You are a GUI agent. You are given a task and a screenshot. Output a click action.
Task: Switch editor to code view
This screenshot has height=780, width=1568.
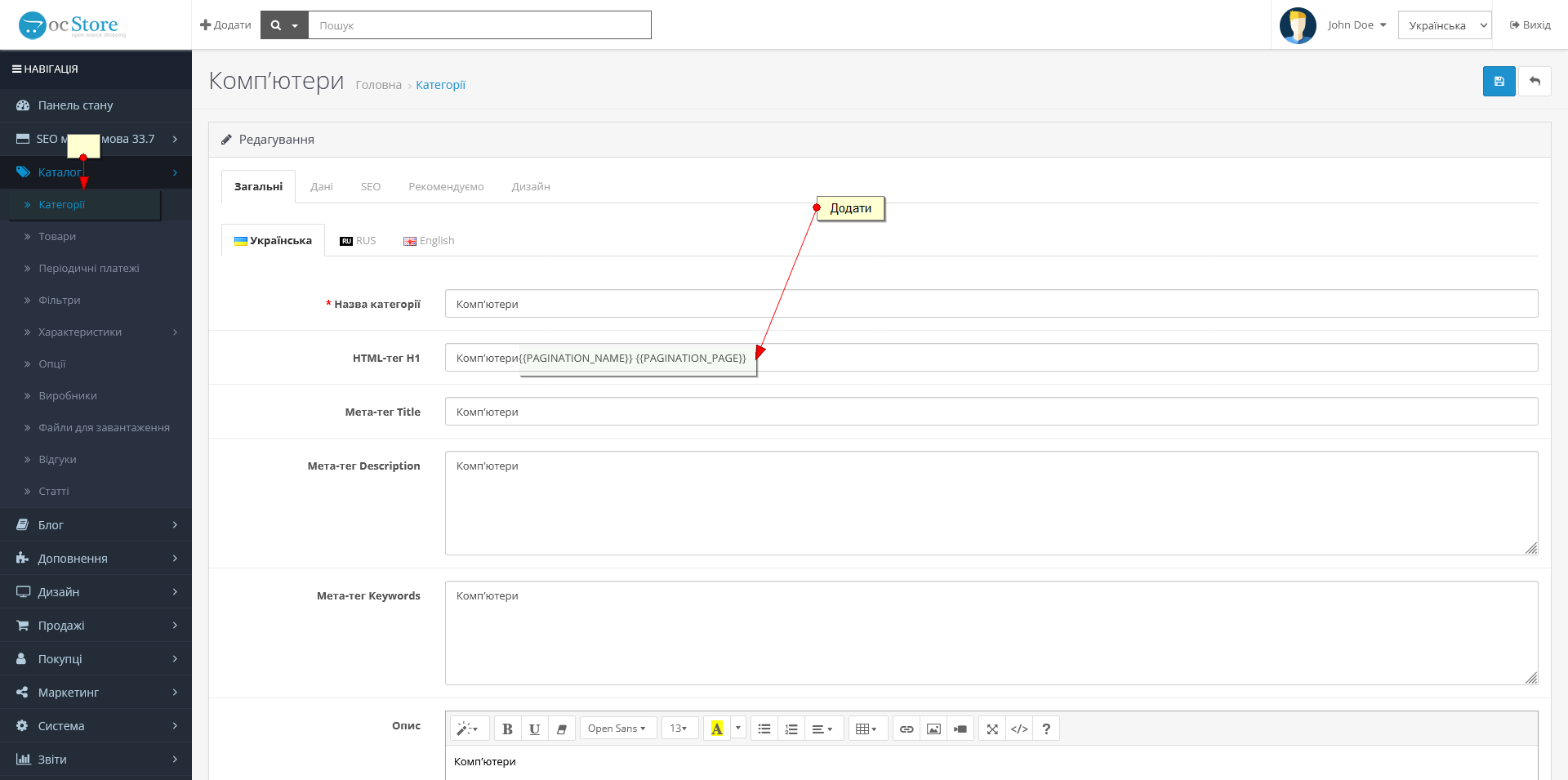pyautogui.click(x=1019, y=729)
